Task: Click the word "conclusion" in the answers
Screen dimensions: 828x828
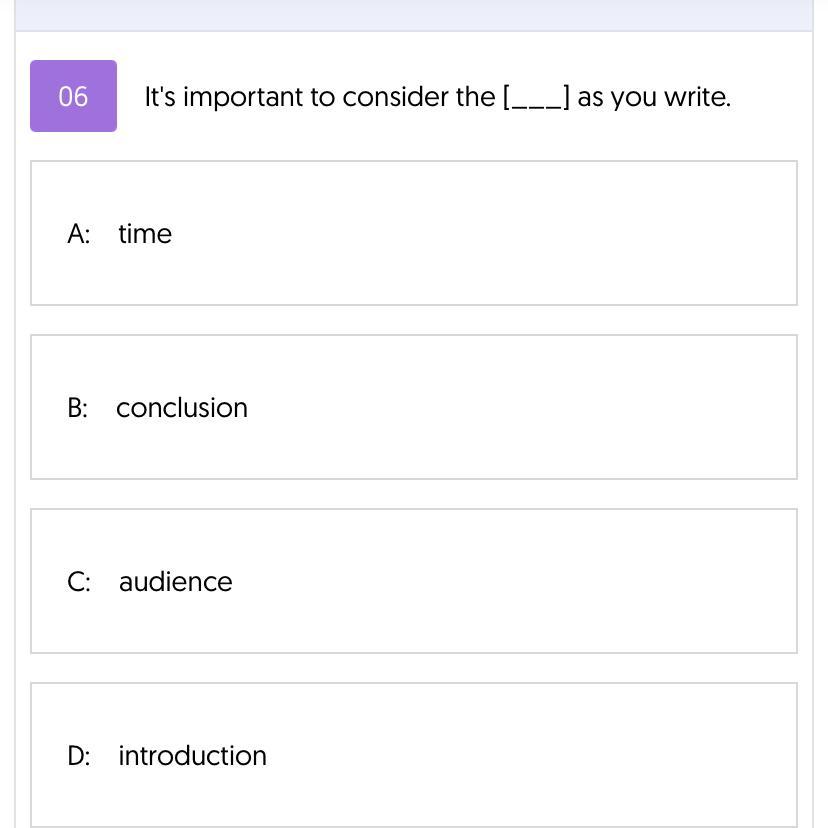Action: [x=182, y=408]
